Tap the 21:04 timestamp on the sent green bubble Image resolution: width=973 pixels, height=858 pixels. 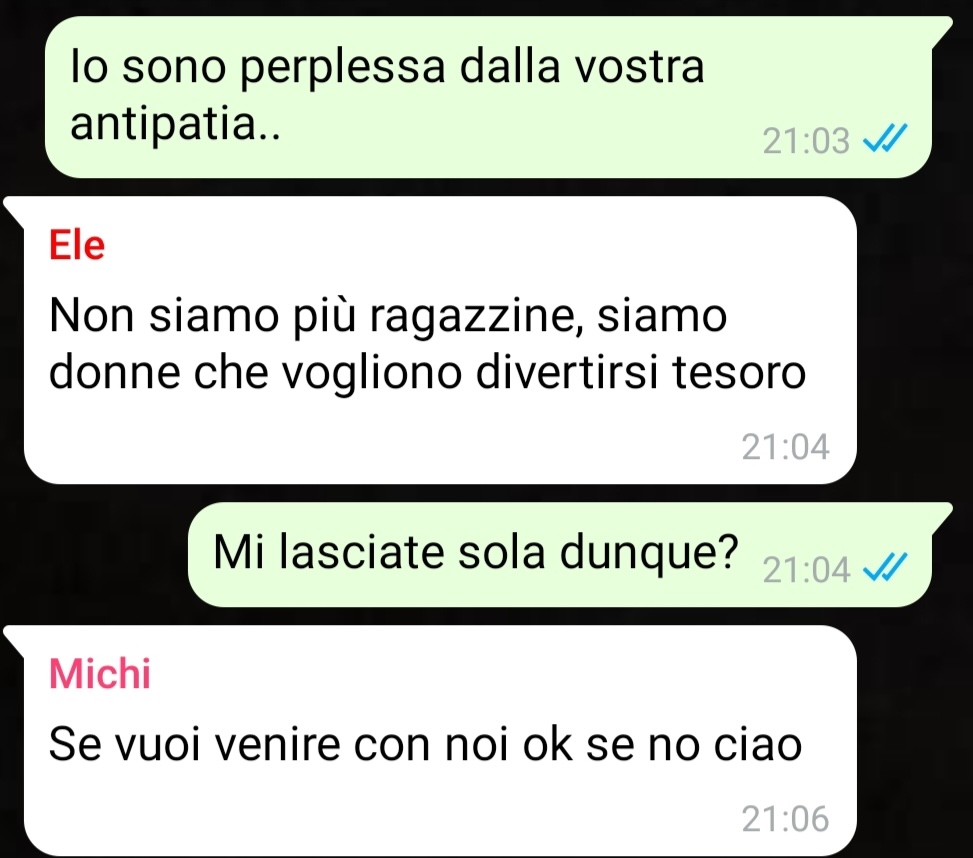[x=805, y=570]
